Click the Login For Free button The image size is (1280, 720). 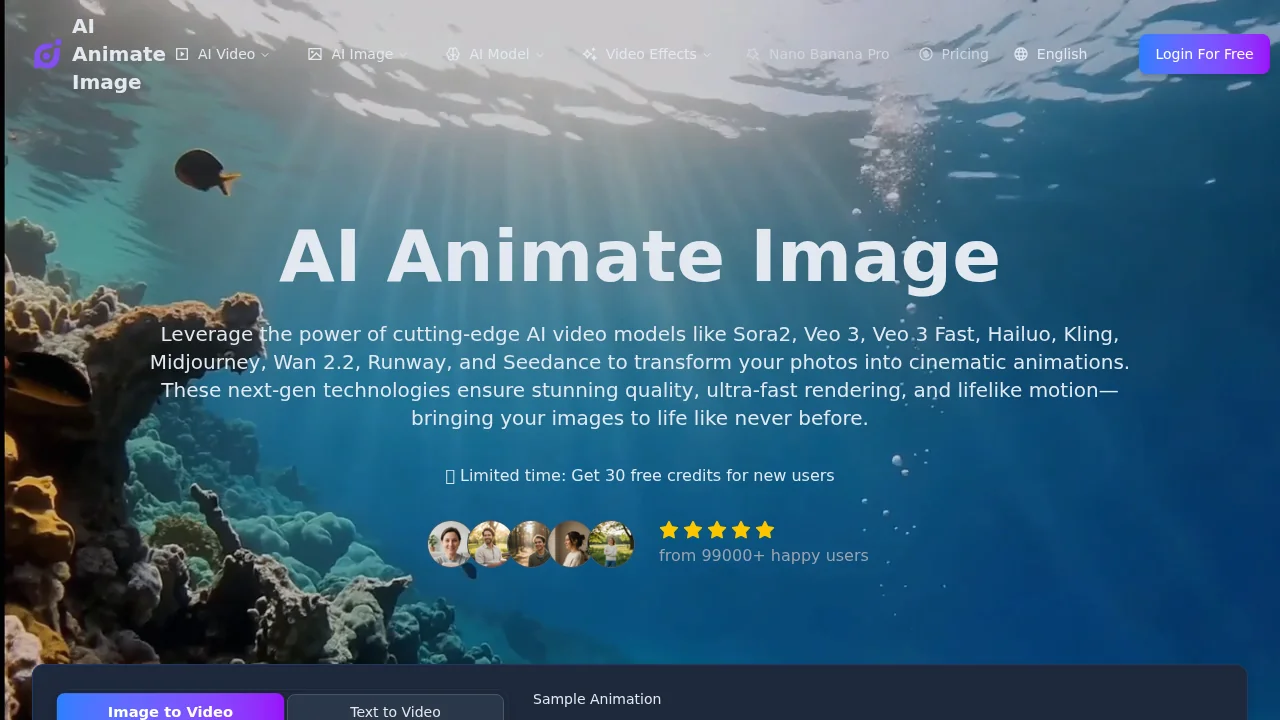pyautogui.click(x=1204, y=54)
